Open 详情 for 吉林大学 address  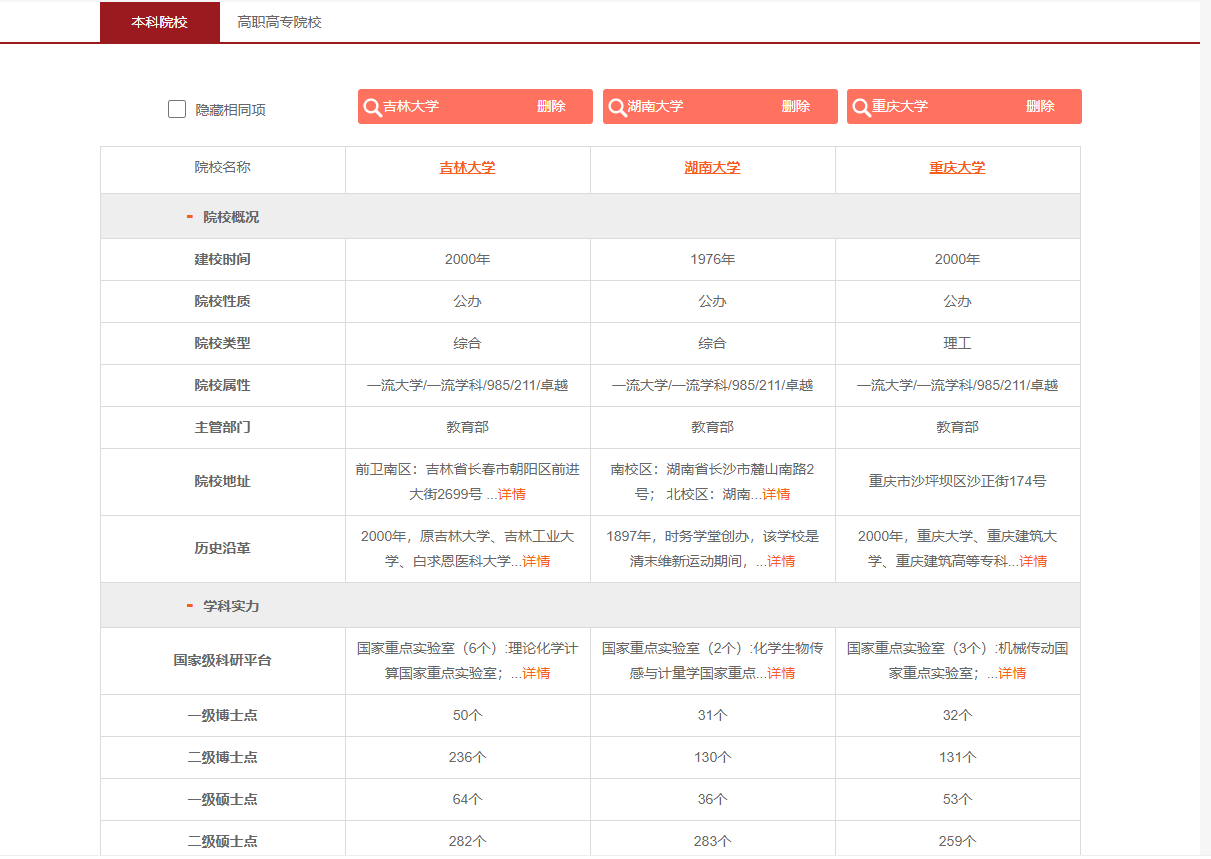pyautogui.click(x=511, y=494)
